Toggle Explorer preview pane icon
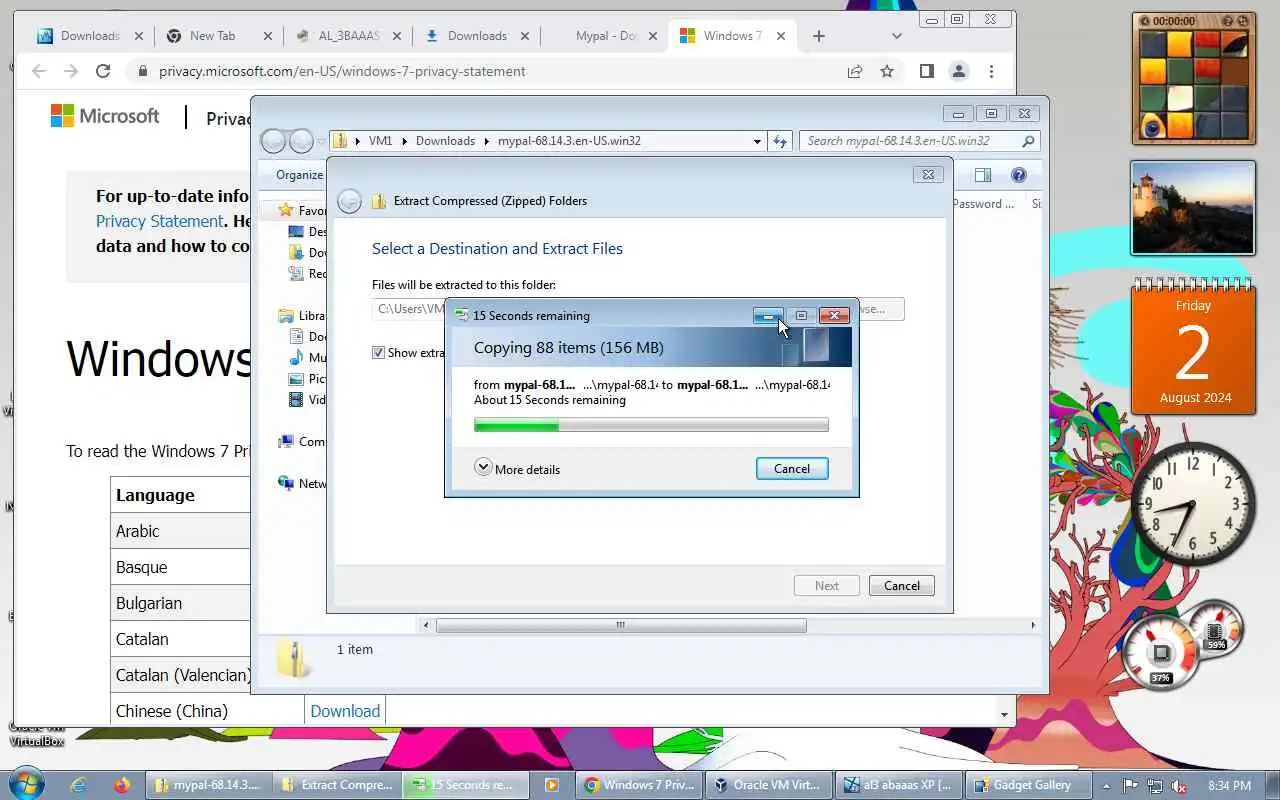1280x800 pixels. tap(983, 175)
